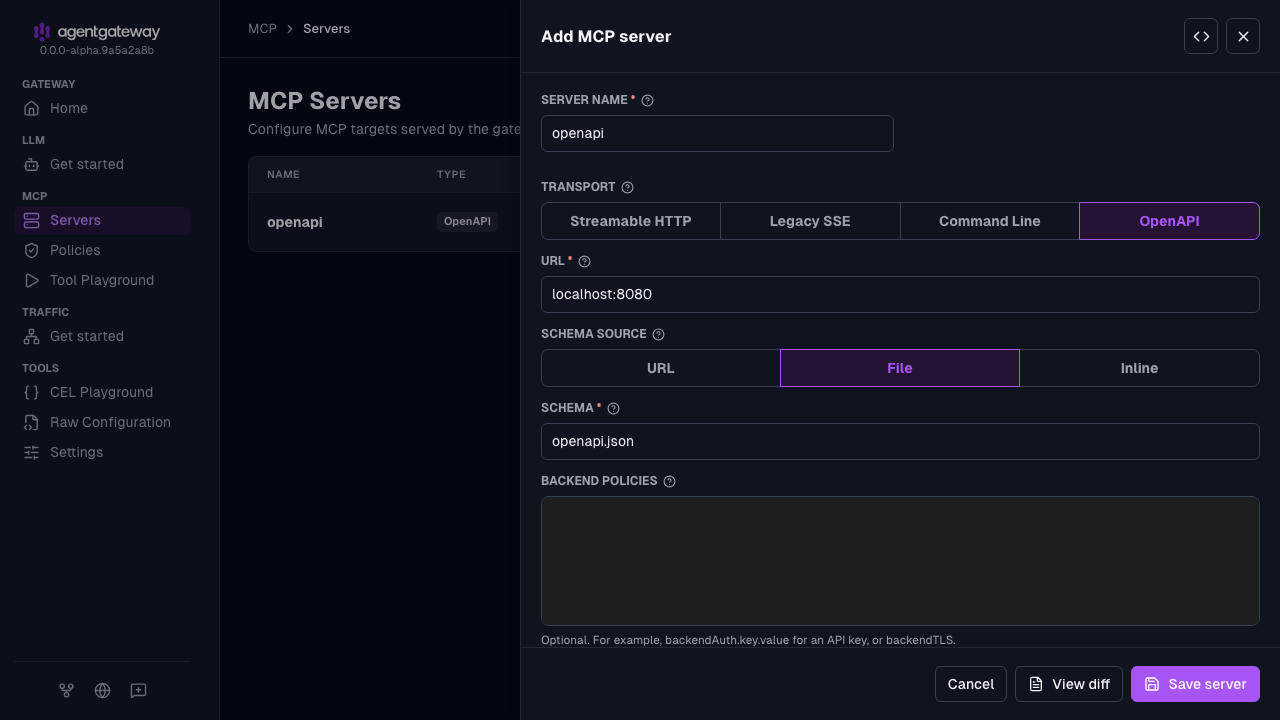Focus the URL input with localhost:8080
Viewport: 1280px width, 720px height.
900,295
